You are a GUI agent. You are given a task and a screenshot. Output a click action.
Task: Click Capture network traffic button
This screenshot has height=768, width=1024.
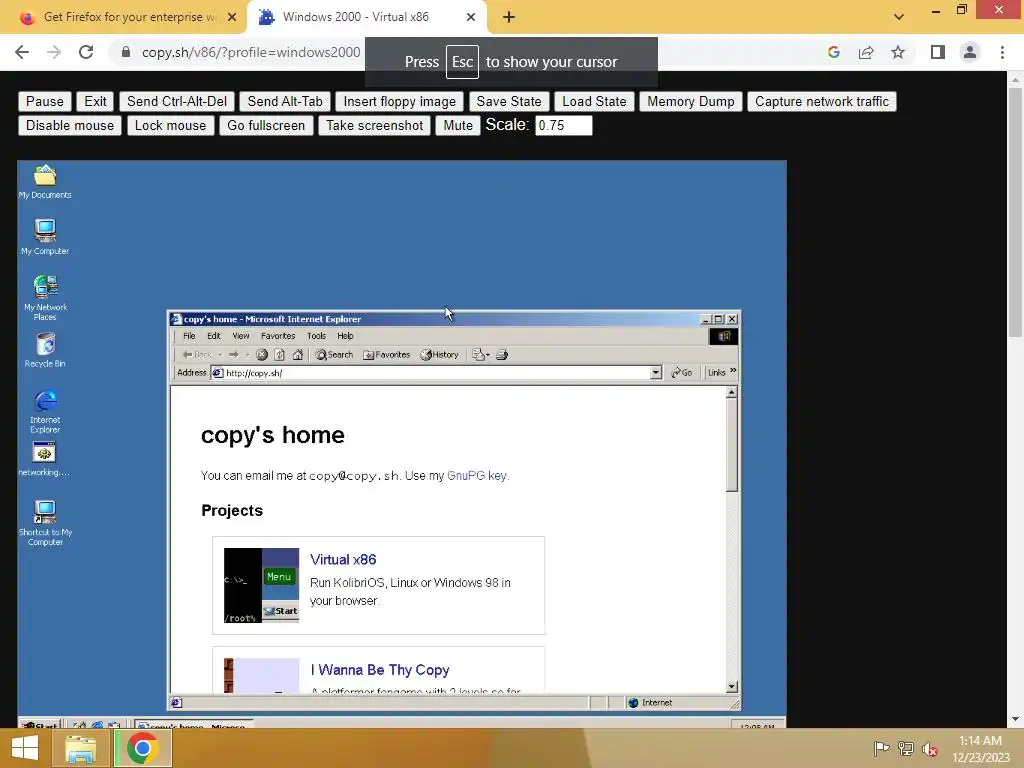pos(822,101)
